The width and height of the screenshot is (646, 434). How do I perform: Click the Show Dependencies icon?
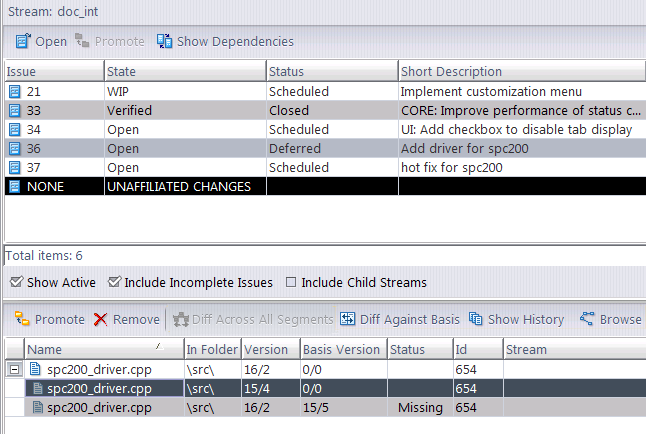click(x=165, y=41)
